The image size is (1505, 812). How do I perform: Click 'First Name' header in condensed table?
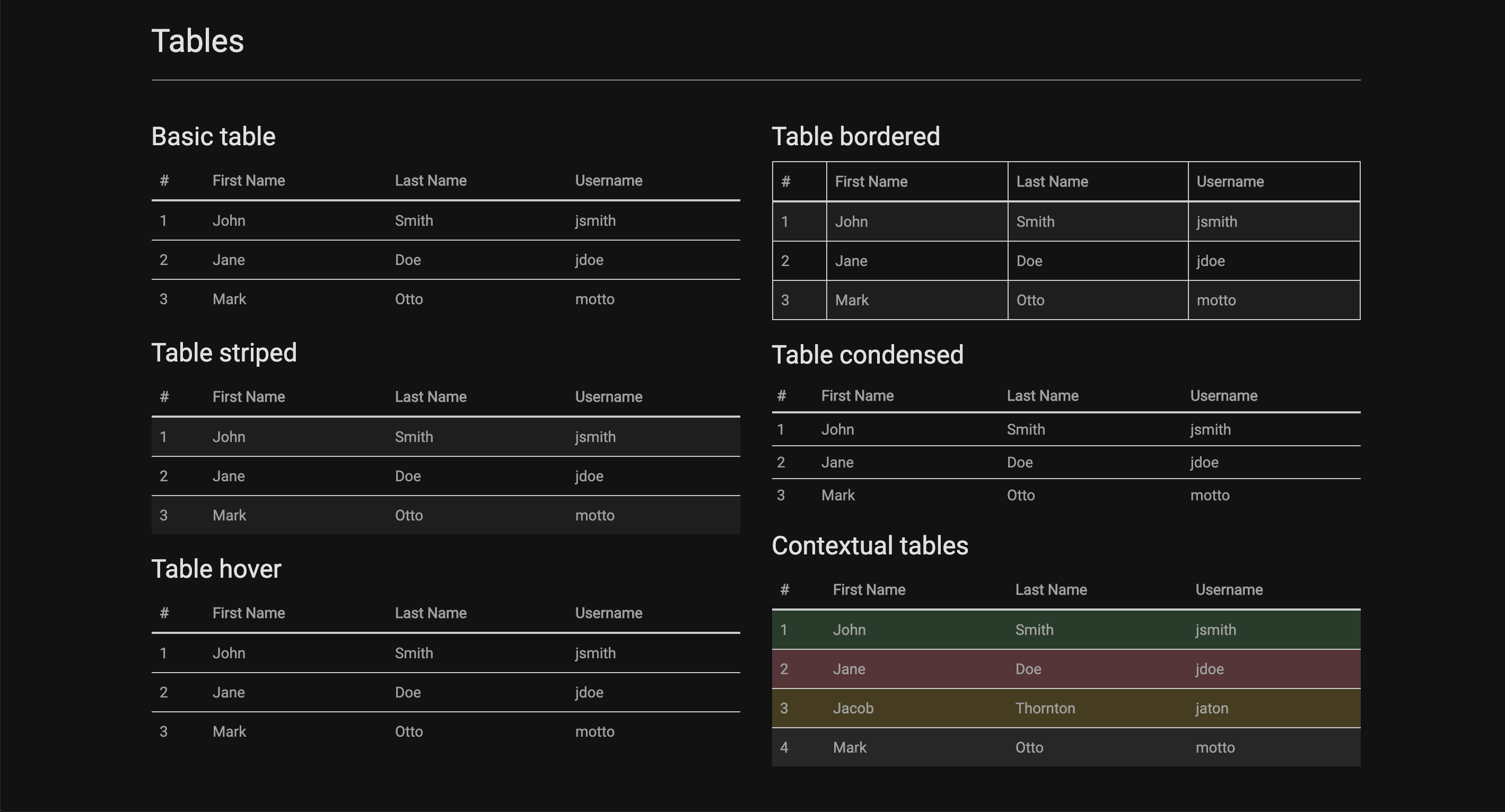[x=857, y=396]
